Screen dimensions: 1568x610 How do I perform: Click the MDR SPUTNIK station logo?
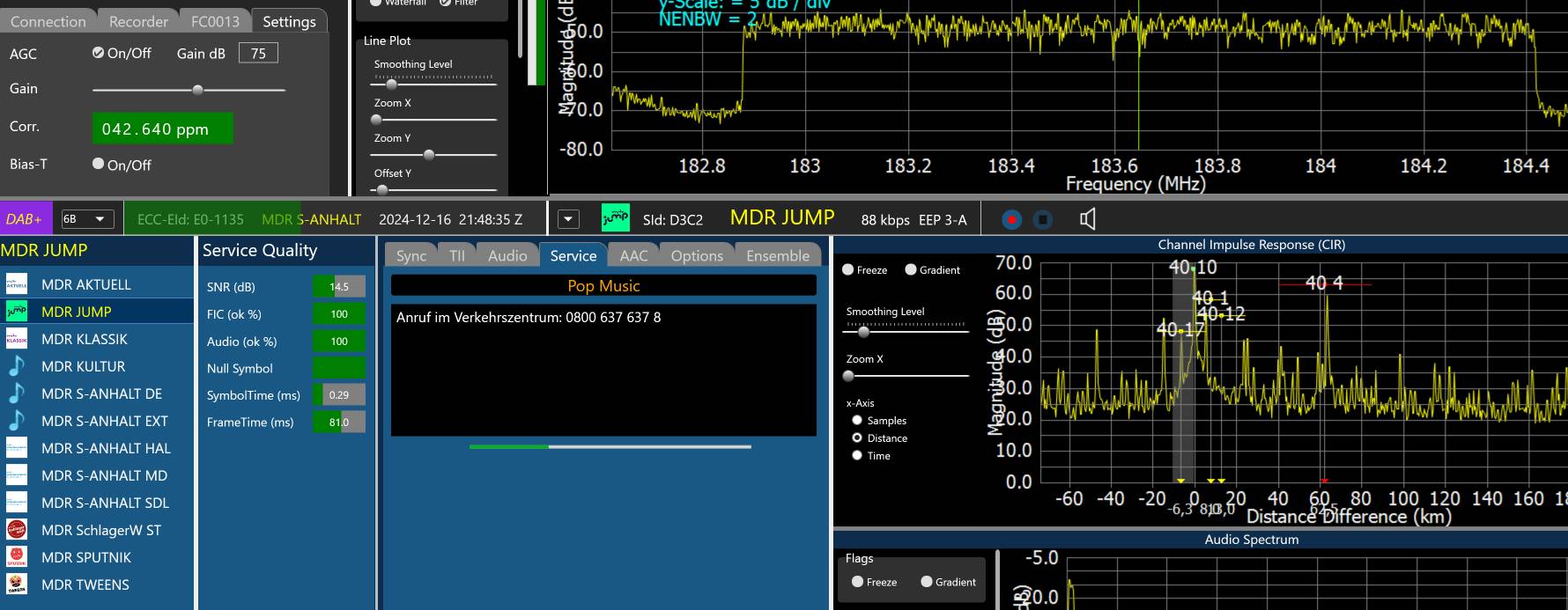(17, 557)
